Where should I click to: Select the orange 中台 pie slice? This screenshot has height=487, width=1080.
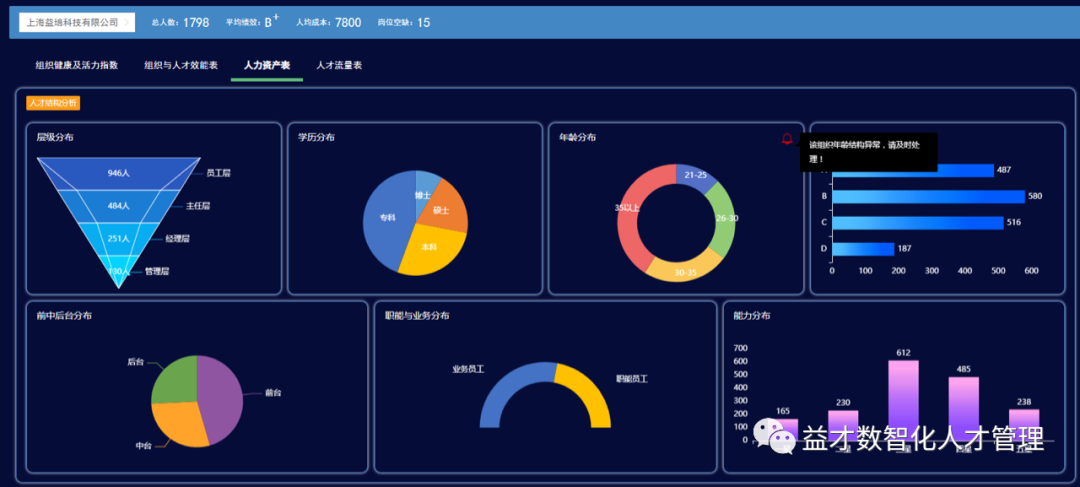[178, 424]
